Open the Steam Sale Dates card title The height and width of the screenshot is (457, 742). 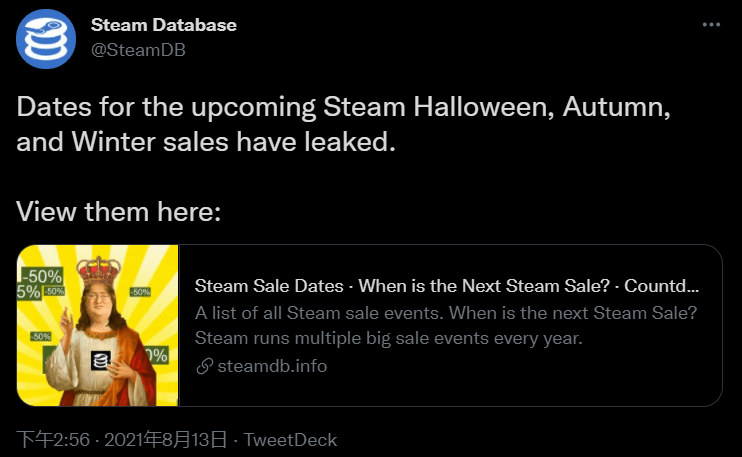[x=447, y=286]
